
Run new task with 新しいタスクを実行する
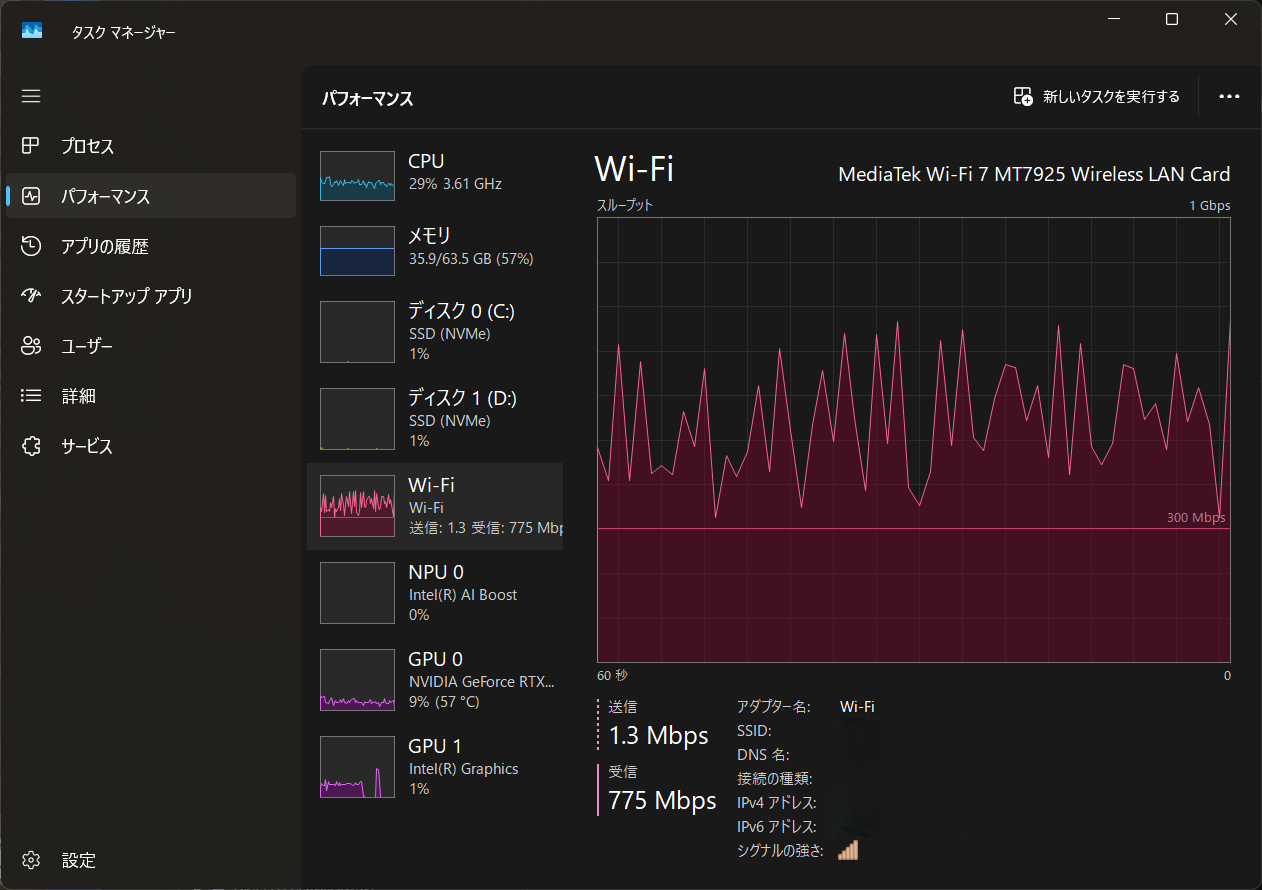(x=1097, y=97)
